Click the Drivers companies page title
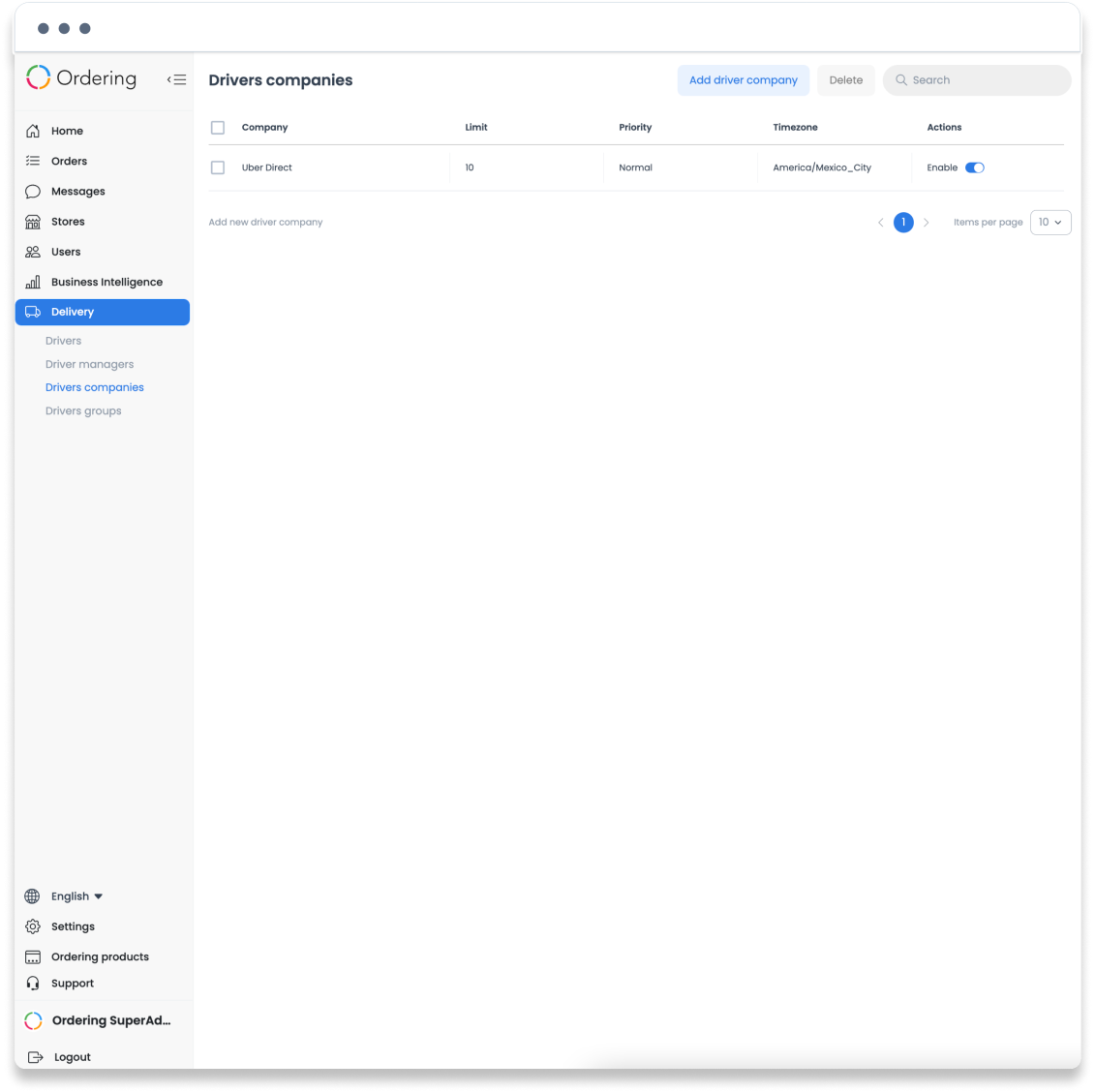Screen dimensions: 1095x1092 click(x=281, y=80)
